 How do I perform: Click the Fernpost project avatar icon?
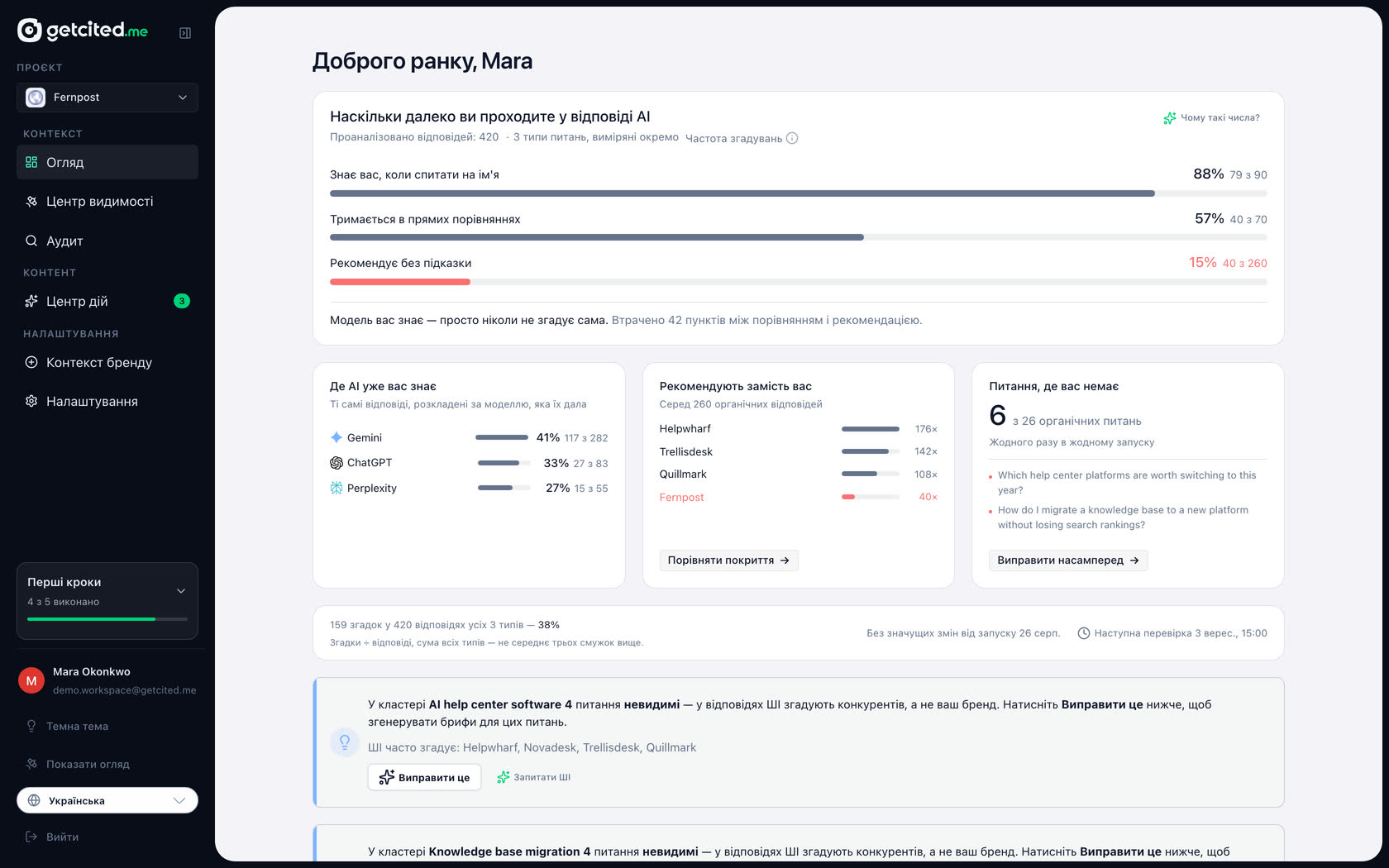36,98
